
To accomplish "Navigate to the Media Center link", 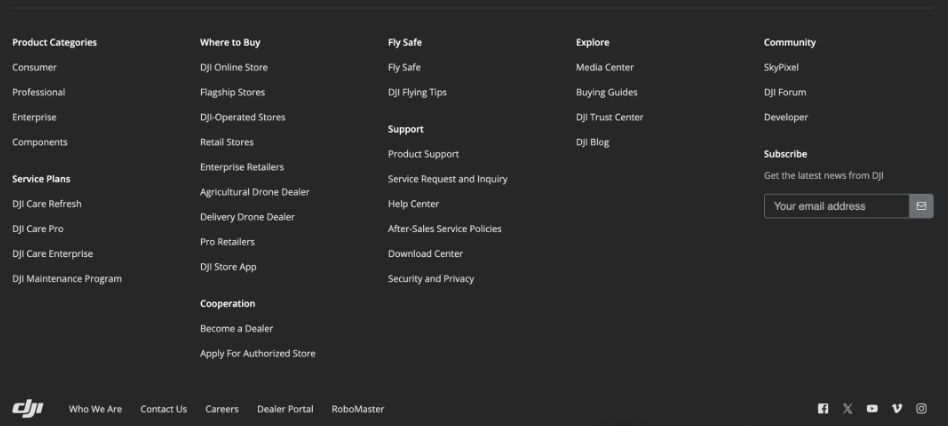I will tap(605, 68).
